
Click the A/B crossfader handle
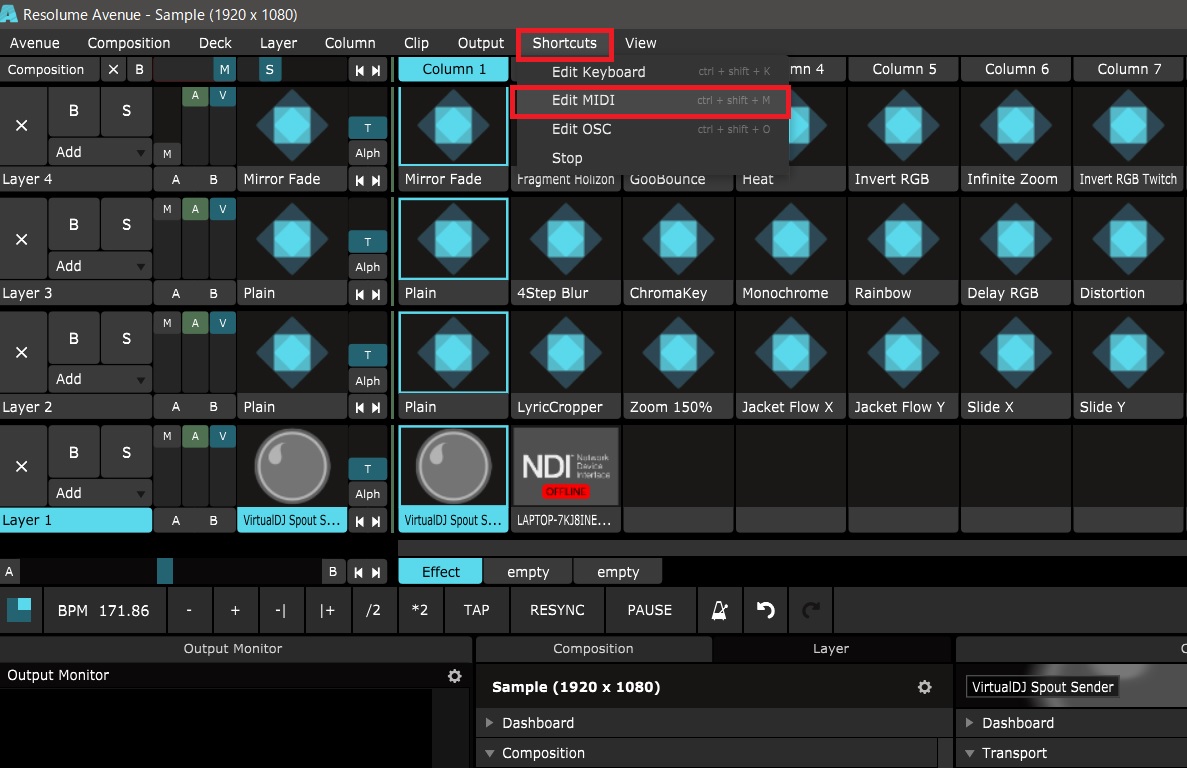[x=165, y=571]
